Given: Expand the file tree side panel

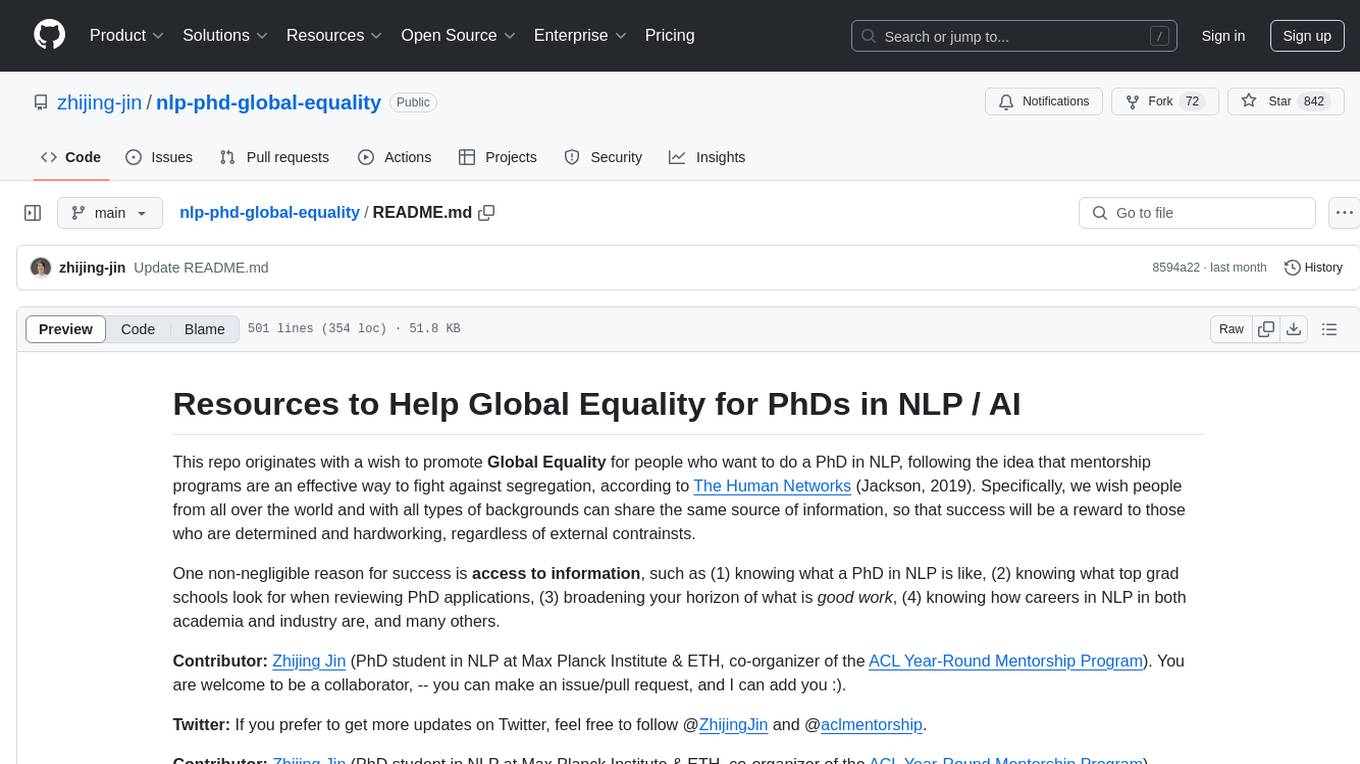Looking at the screenshot, I should click(33, 213).
